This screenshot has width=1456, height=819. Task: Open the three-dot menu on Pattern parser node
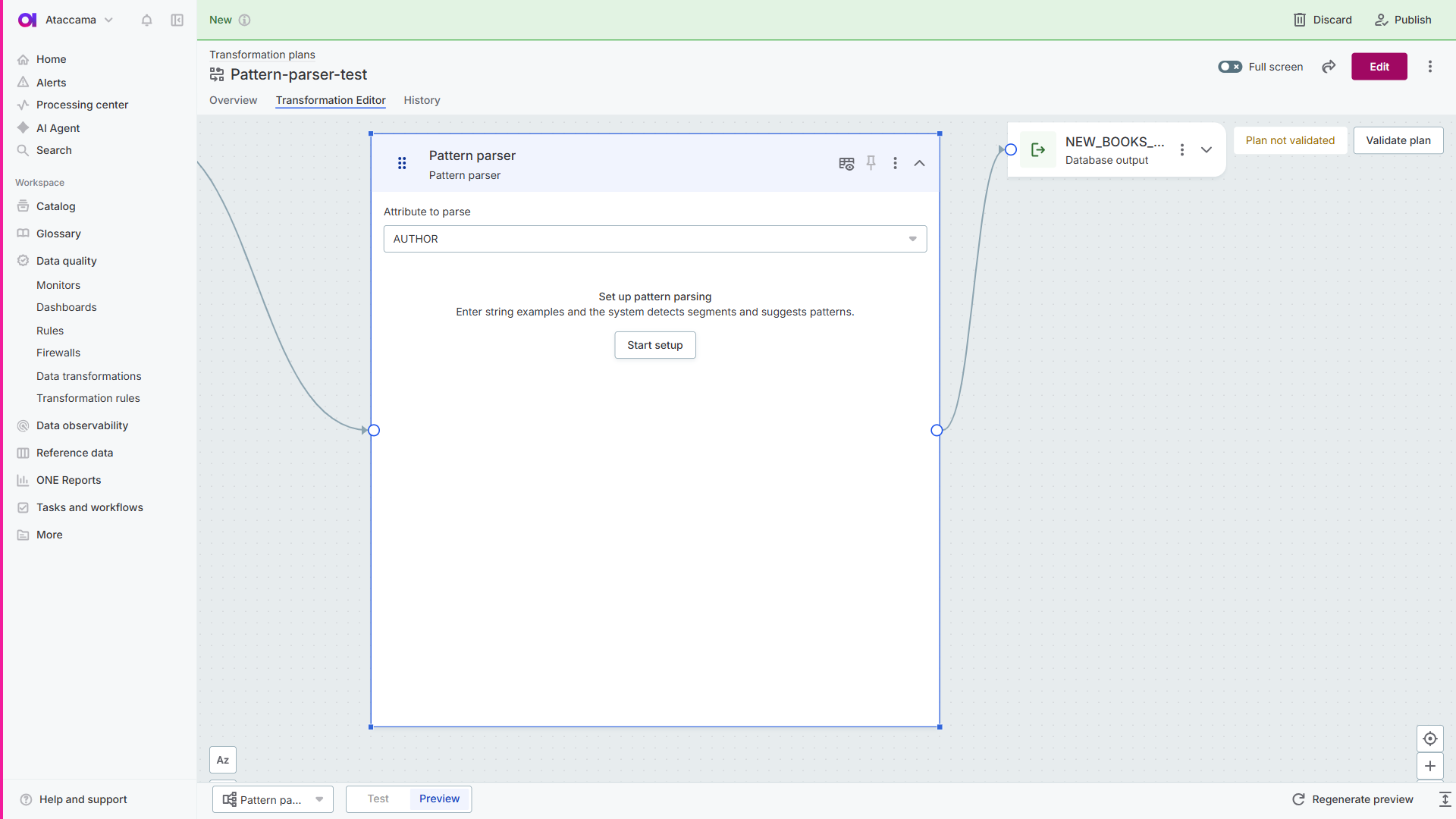pyautogui.click(x=896, y=163)
